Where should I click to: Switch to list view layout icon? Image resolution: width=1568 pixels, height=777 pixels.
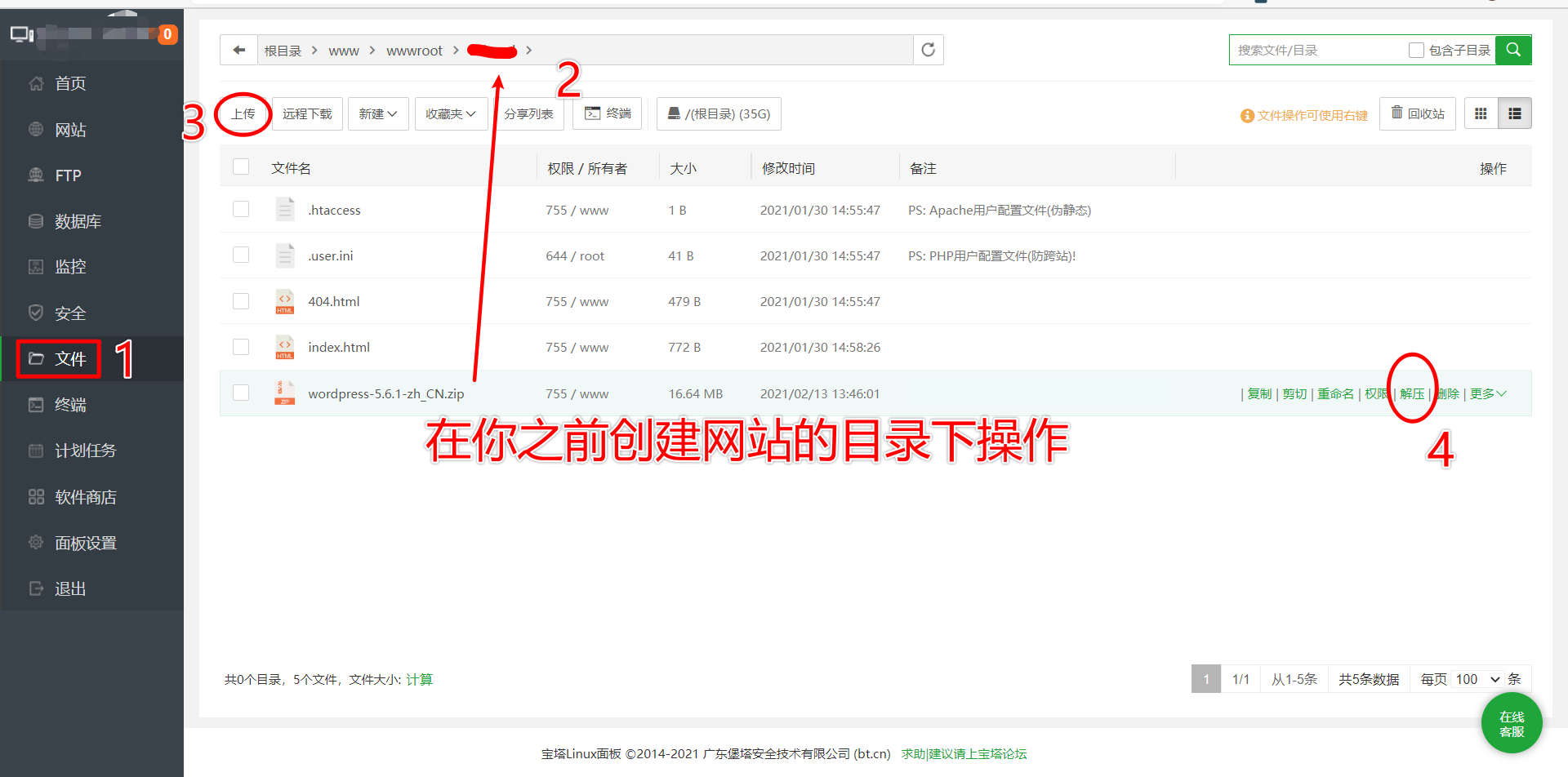click(1515, 114)
